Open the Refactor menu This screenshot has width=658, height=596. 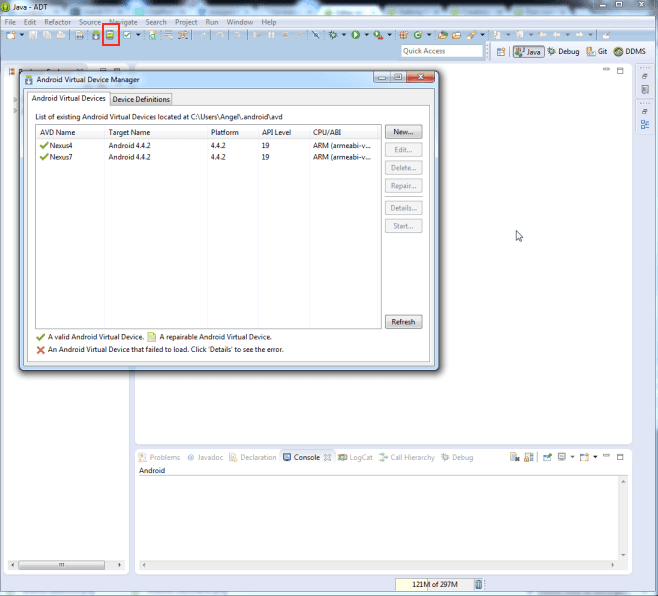pos(57,21)
